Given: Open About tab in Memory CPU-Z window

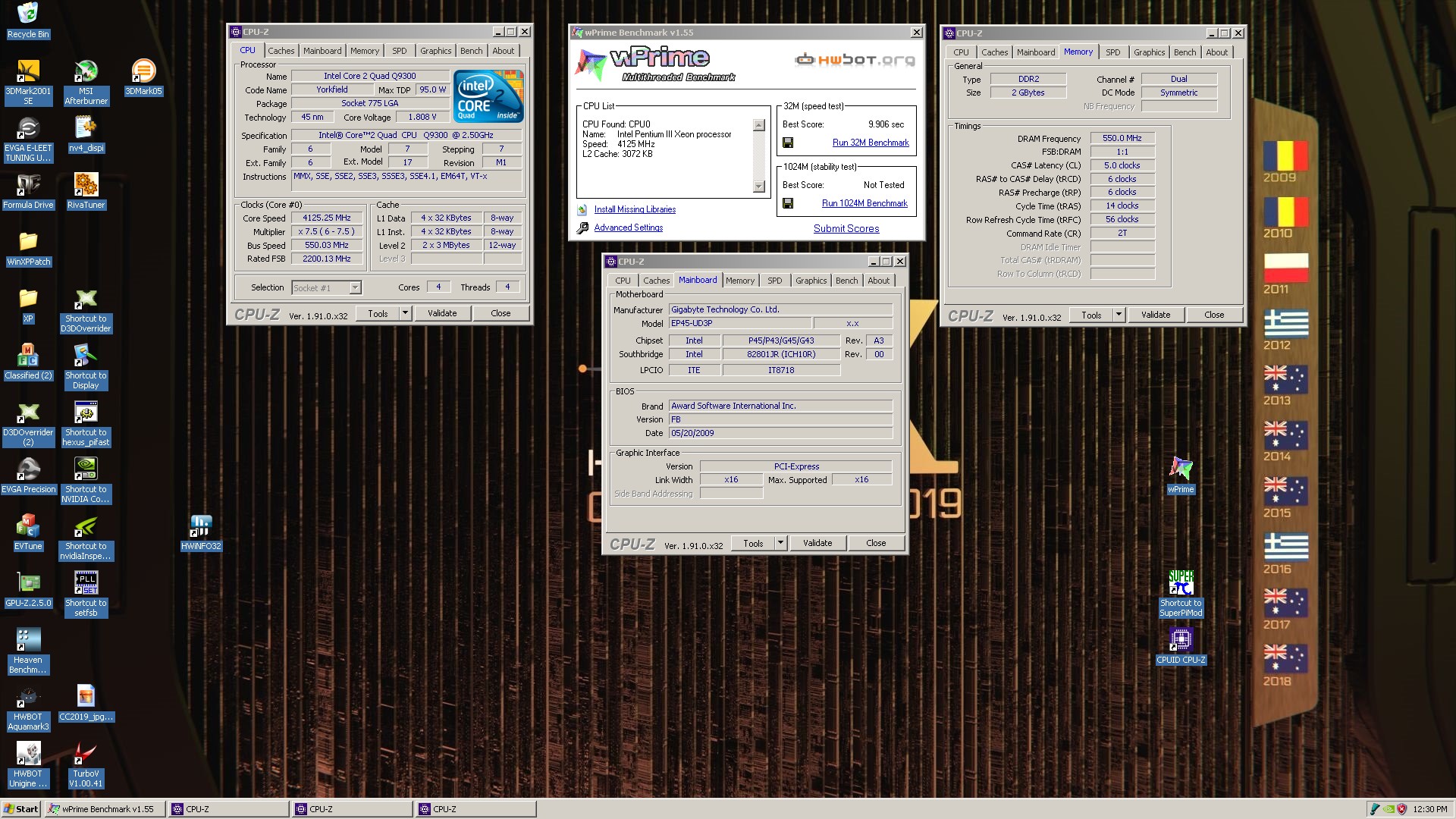Looking at the screenshot, I should click(1216, 52).
